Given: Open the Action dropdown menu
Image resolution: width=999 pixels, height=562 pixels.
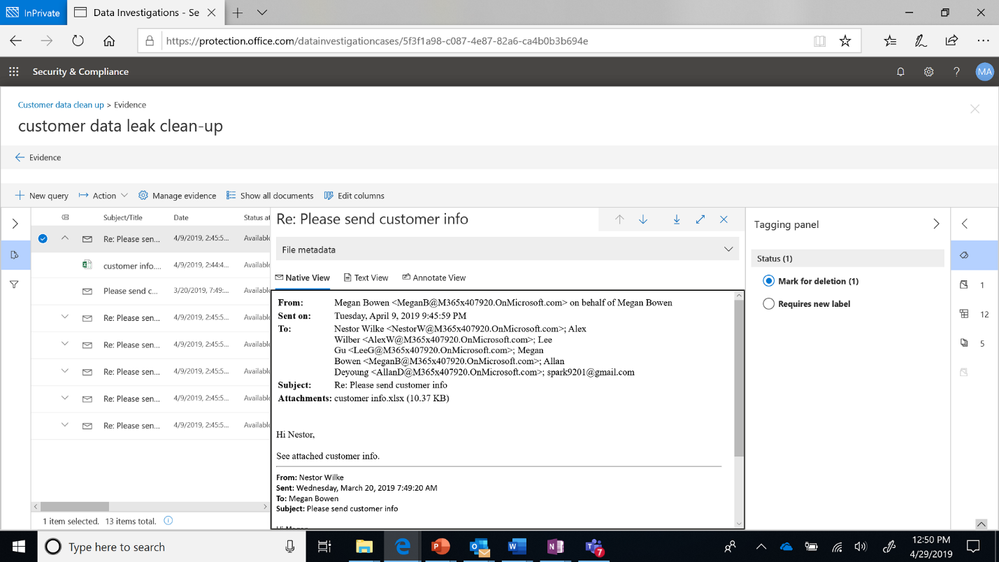Looking at the screenshot, I should click(103, 196).
